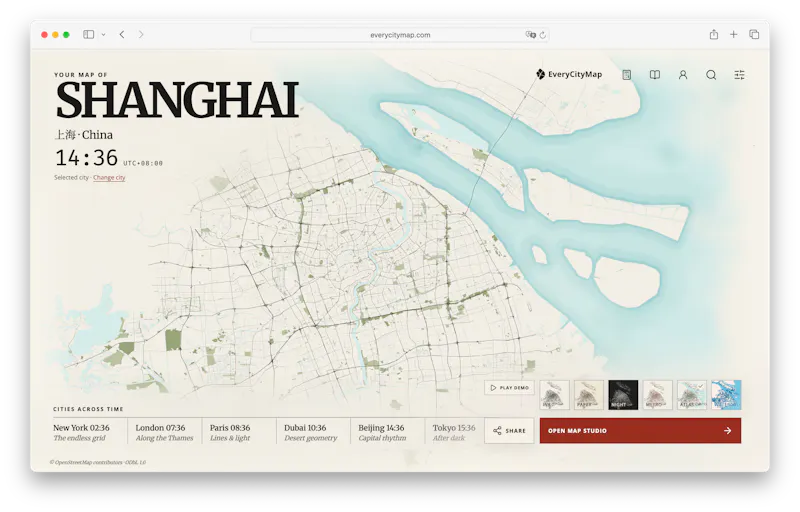800x512 pixels.
Task: Click the Your Map Of label
Action: 81,75
